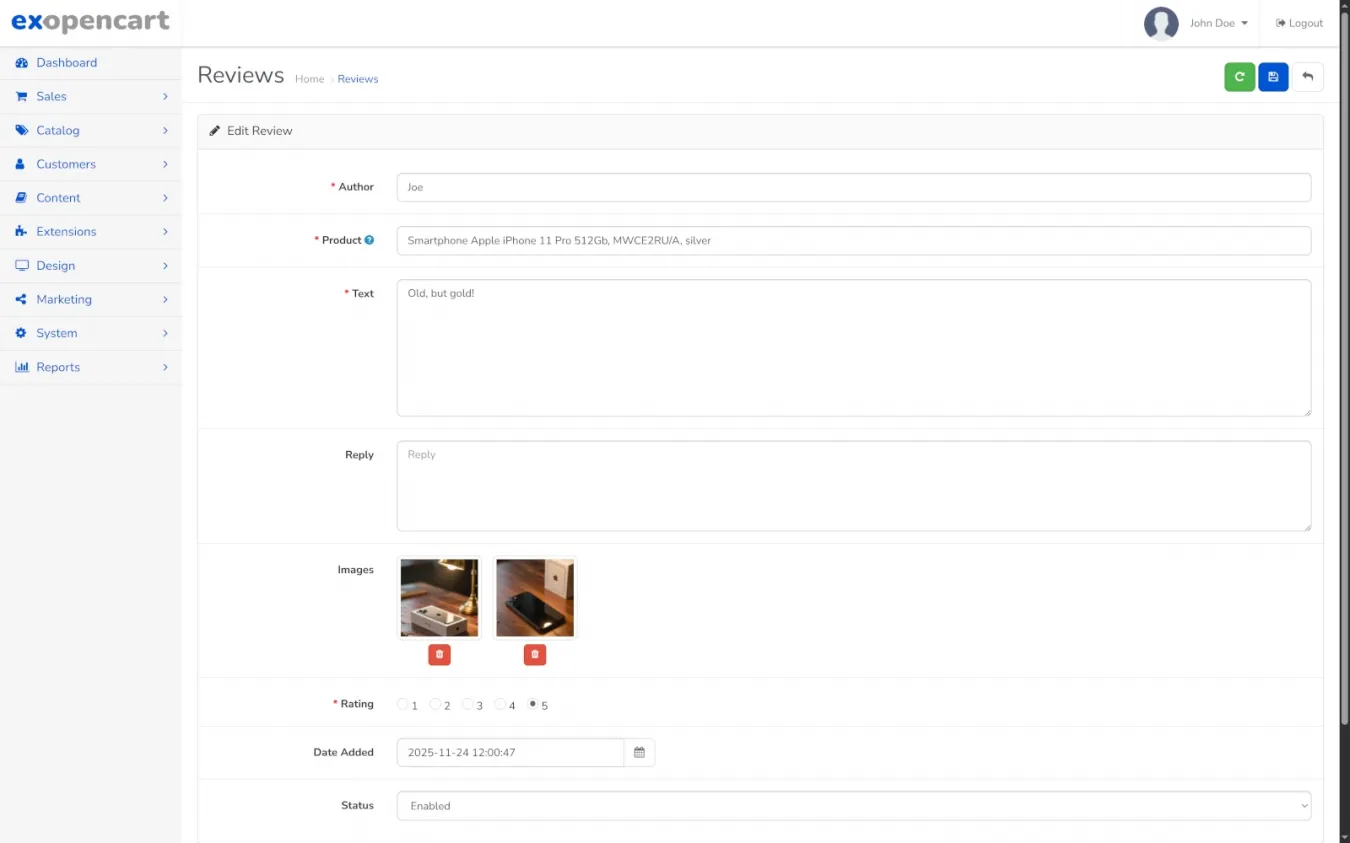Click the first review image thumbnail
1350x843 pixels.
pos(439,597)
